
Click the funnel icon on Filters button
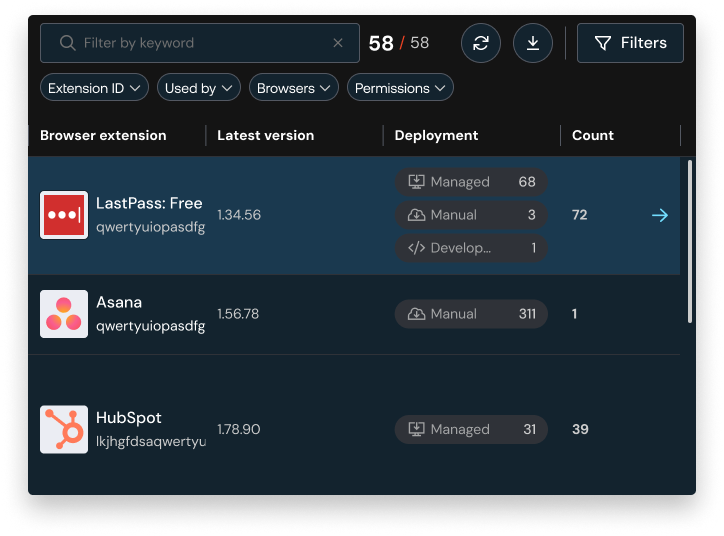click(603, 43)
